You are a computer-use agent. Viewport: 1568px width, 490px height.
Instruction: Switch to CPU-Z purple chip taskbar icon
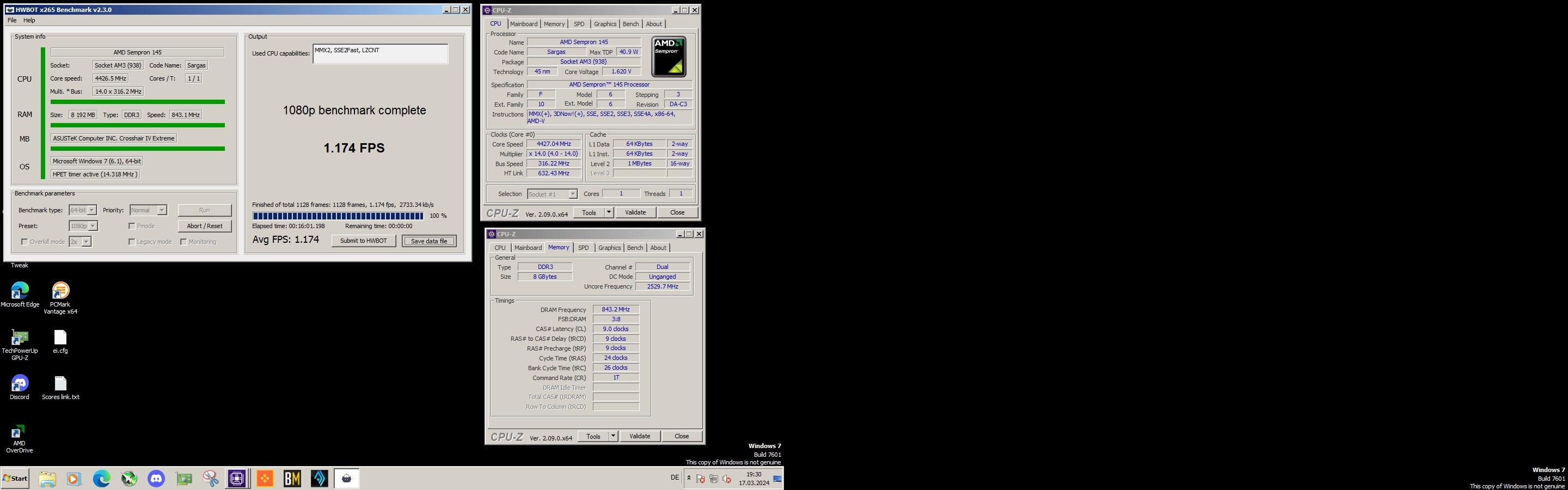237,479
